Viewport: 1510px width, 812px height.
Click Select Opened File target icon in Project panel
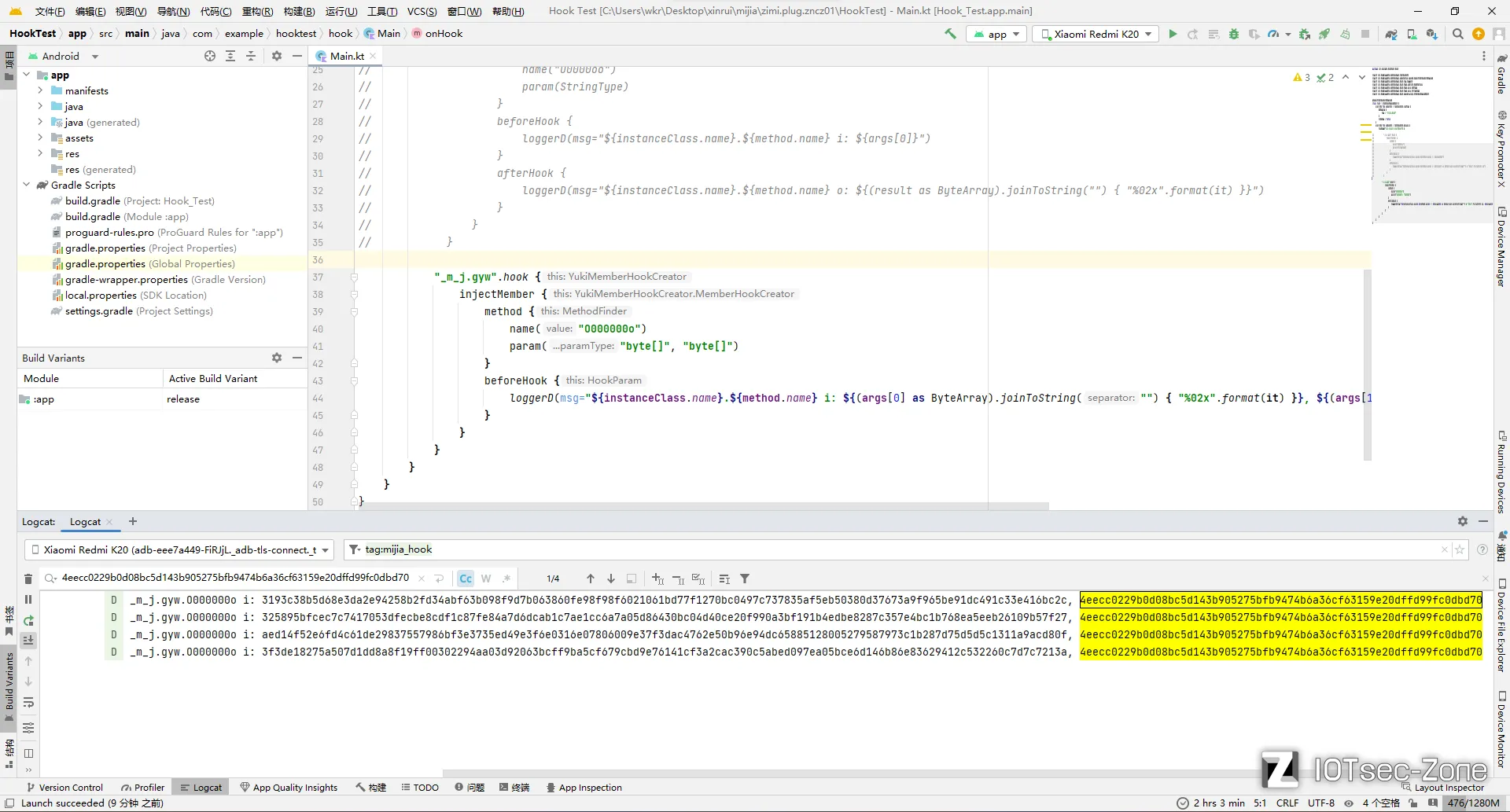pos(210,56)
